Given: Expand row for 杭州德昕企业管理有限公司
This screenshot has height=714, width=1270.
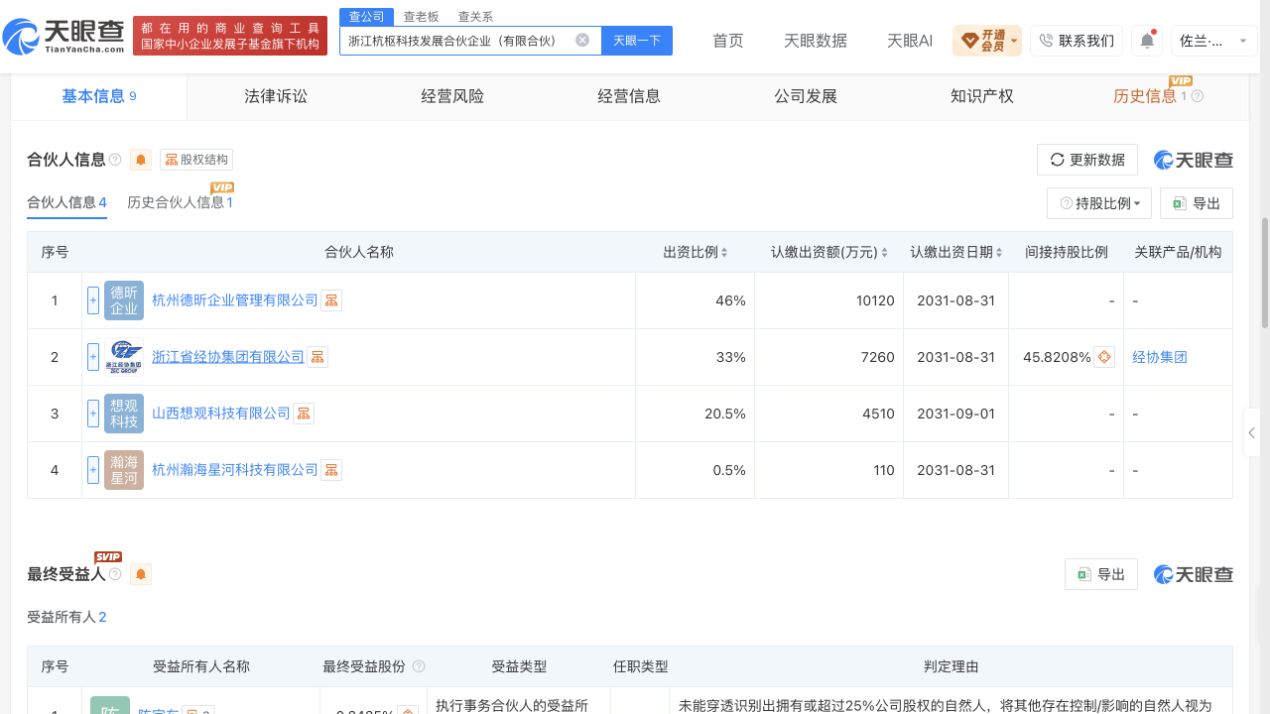Looking at the screenshot, I should [x=93, y=300].
